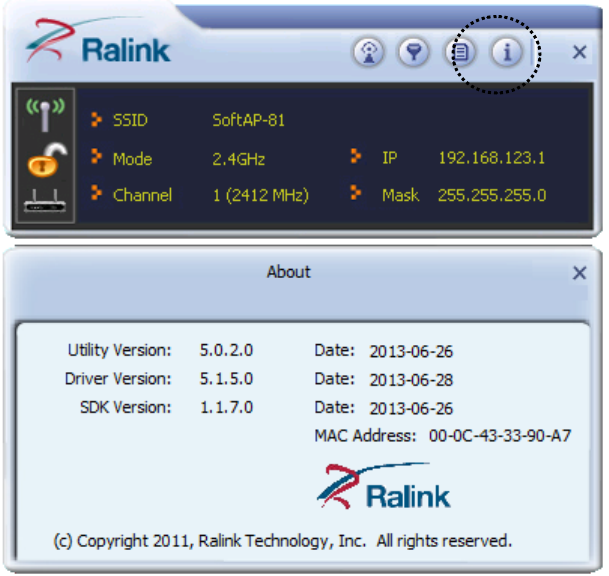Click the IP address 192.168.123.1
This screenshot has width=609, height=576.
tap(492, 158)
